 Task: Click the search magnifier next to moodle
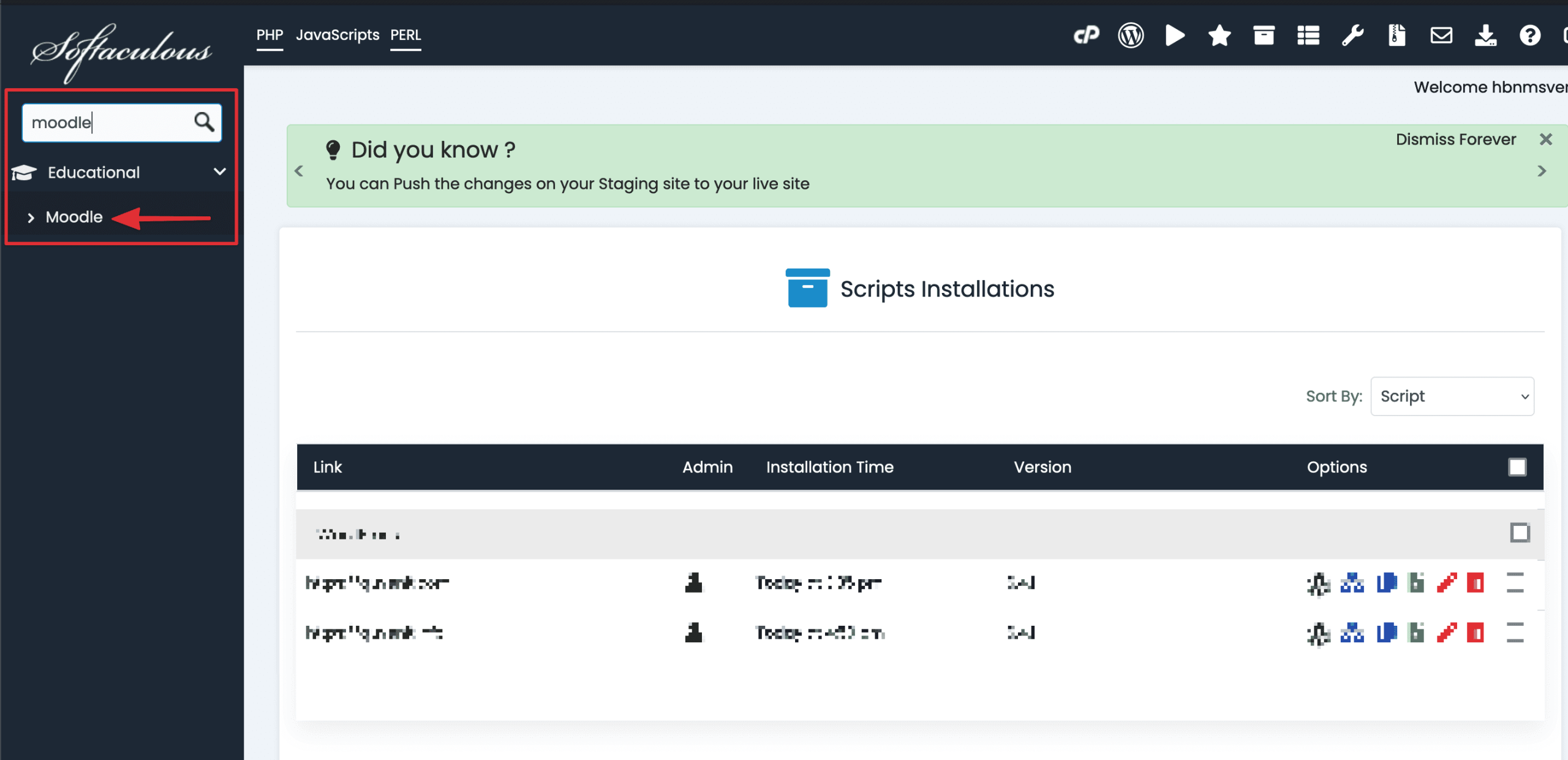click(x=204, y=123)
